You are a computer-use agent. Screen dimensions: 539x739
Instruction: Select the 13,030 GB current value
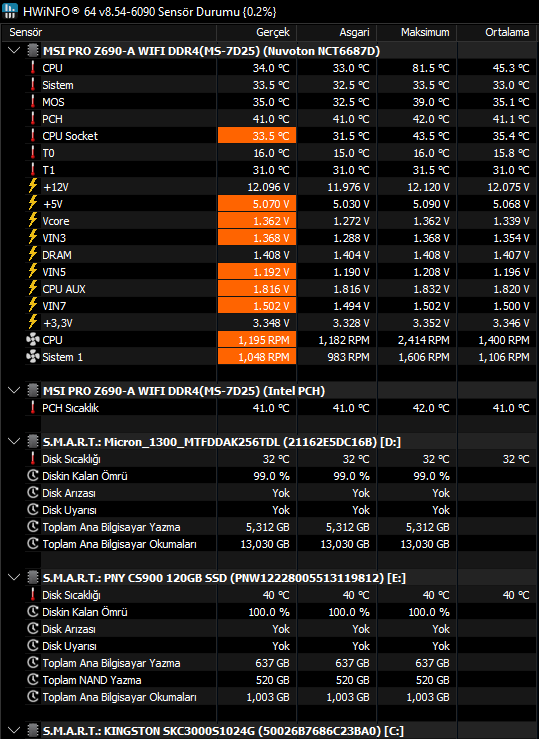[x=265, y=544]
